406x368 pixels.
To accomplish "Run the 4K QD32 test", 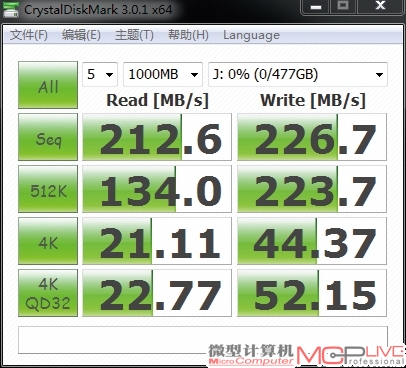I will point(48,293).
